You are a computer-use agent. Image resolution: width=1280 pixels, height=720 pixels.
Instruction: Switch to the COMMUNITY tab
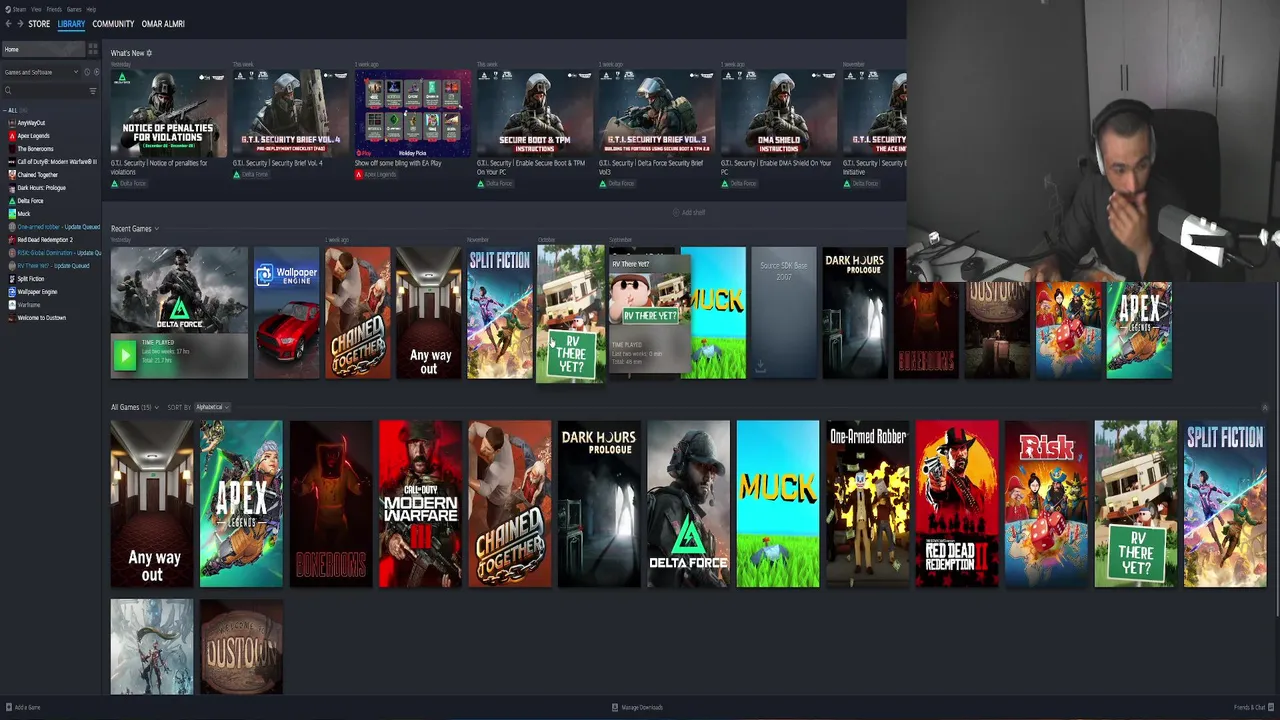point(113,24)
